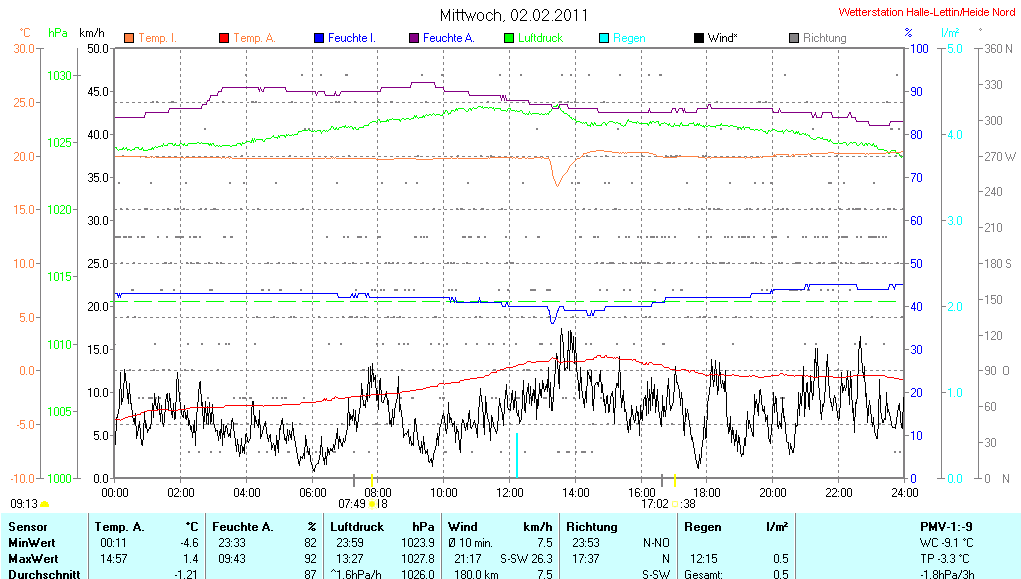Click the blue Feuchte I. legend square
Viewport: 1021px width, 579px height.
(319, 38)
